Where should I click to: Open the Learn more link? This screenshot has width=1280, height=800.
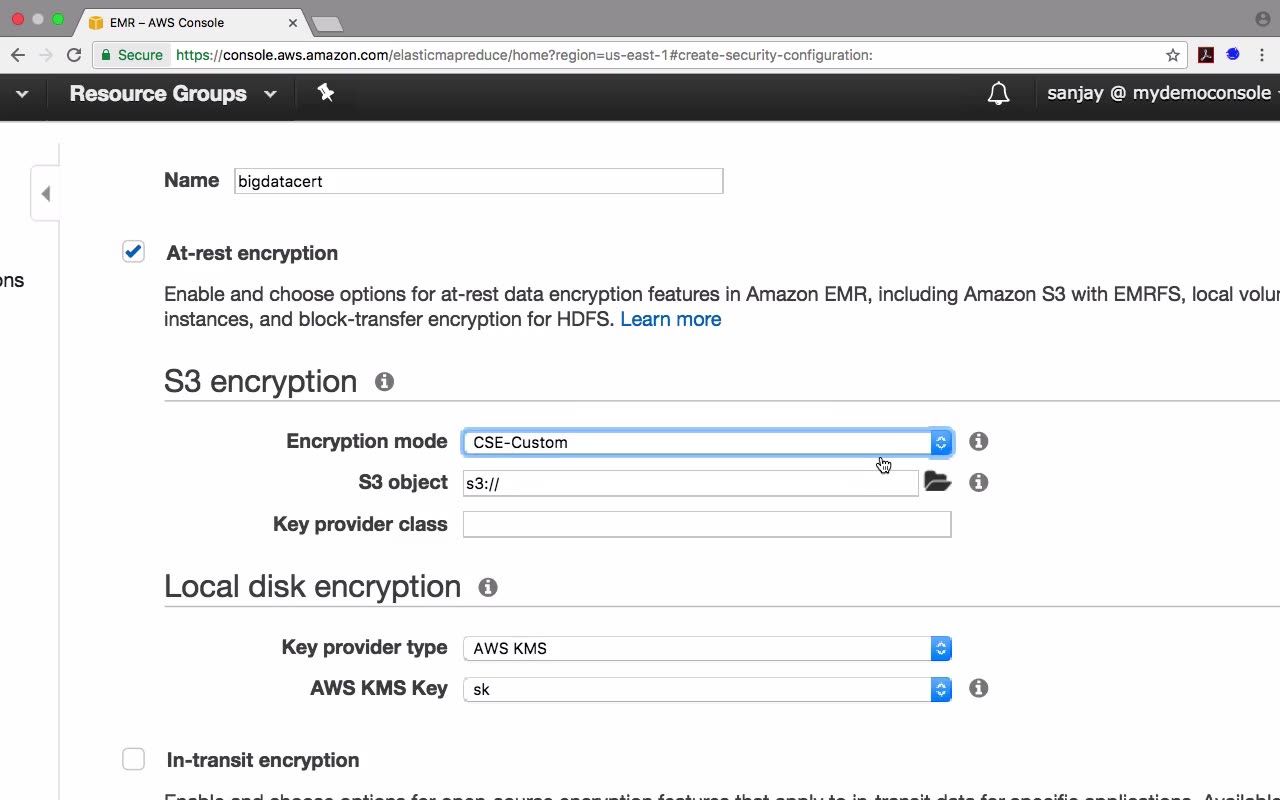tap(670, 319)
